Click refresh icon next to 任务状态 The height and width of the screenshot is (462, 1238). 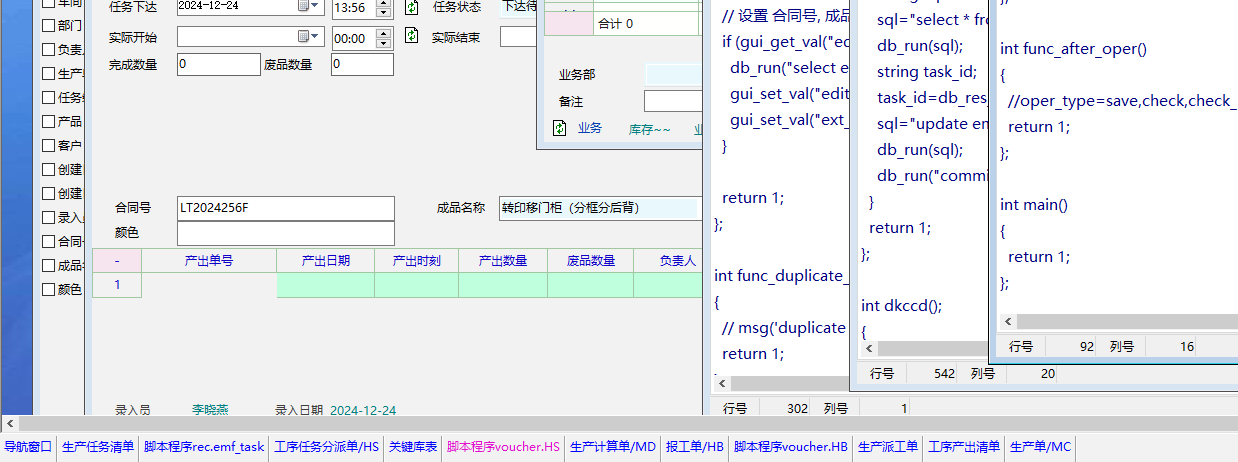412,8
